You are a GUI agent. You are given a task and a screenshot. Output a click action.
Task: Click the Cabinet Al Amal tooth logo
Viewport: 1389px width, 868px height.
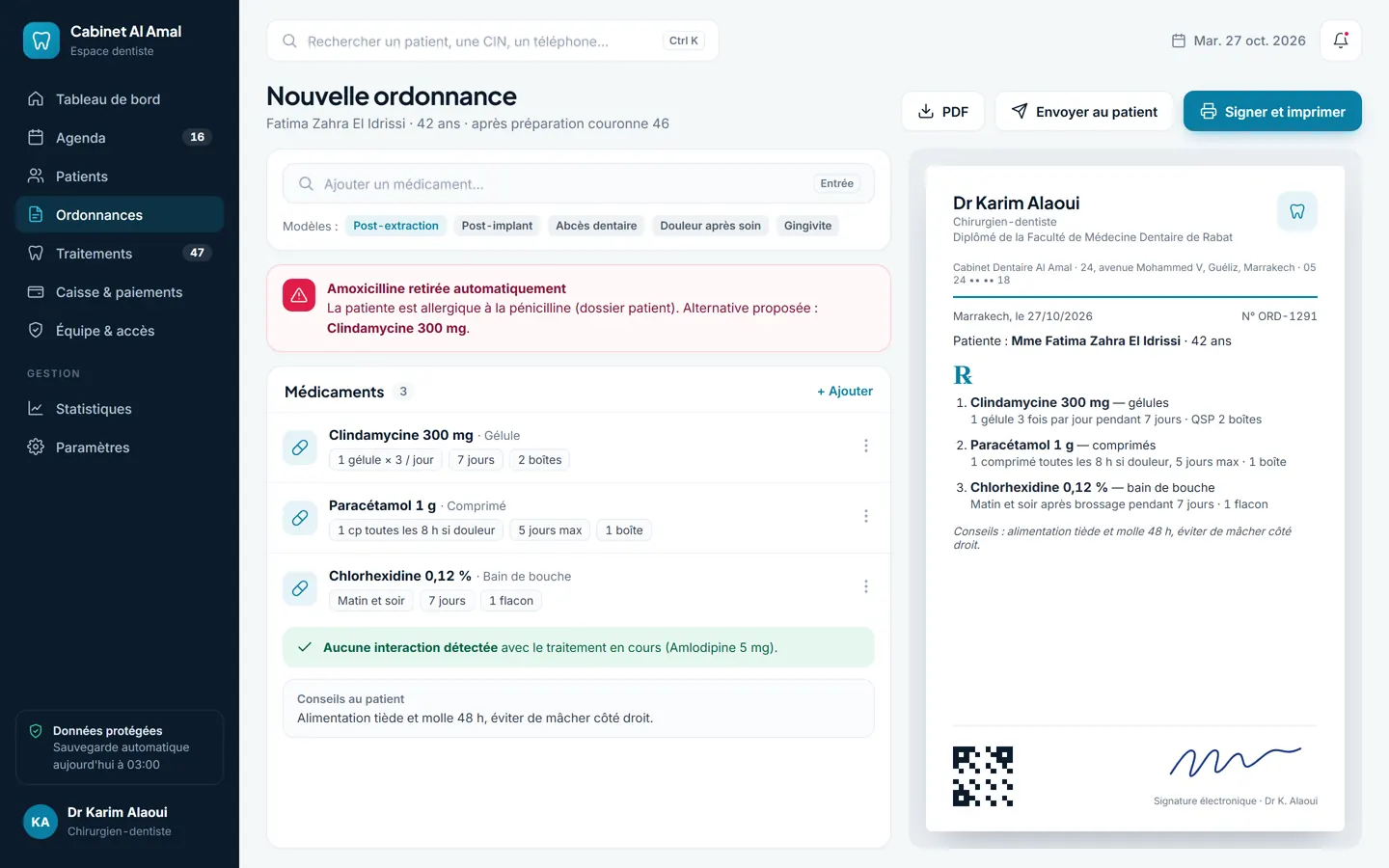coord(41,41)
